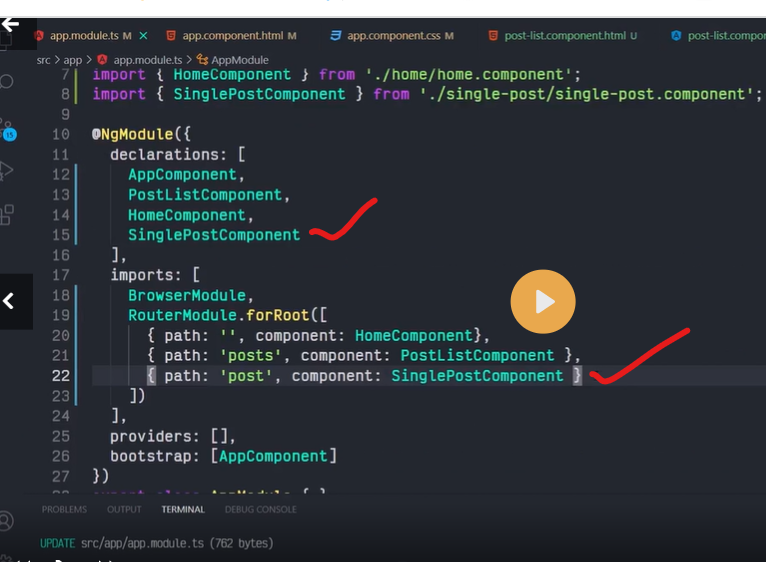The width and height of the screenshot is (766, 562).
Task: Open the Problems panel tab
Action: click(64, 509)
